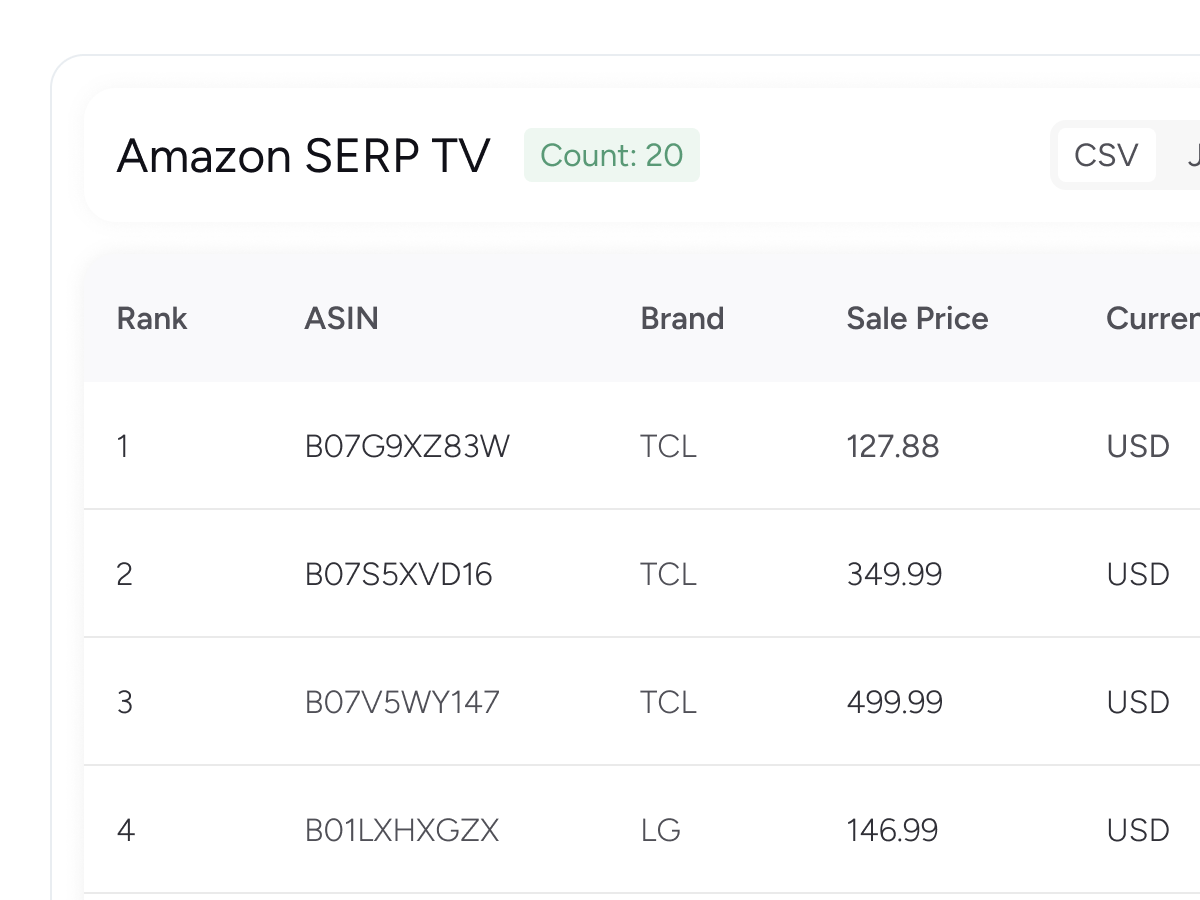The height and width of the screenshot is (900, 1200).
Task: Click sale price 127.88
Action: 892,446
